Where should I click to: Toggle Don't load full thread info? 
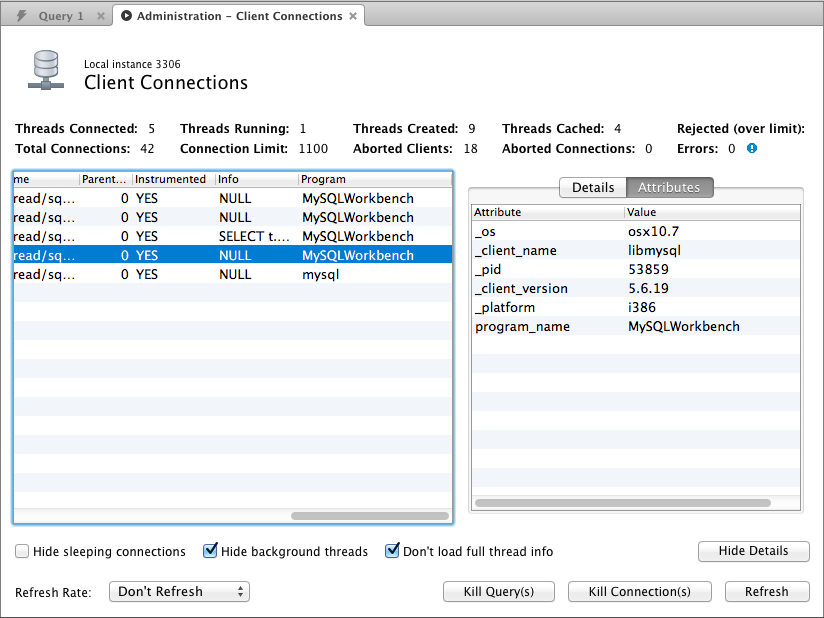point(392,551)
